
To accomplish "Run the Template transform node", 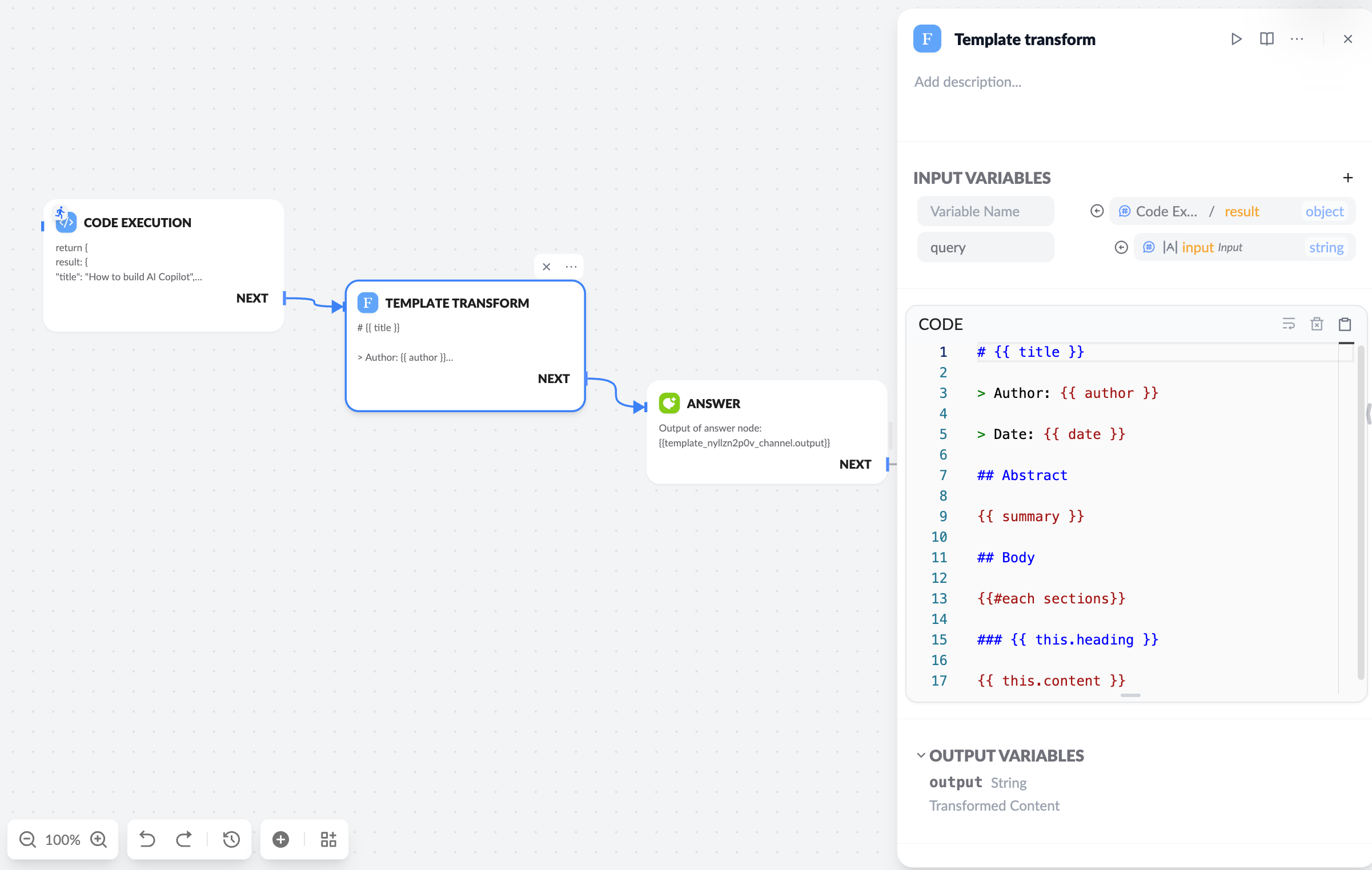I will (1236, 39).
